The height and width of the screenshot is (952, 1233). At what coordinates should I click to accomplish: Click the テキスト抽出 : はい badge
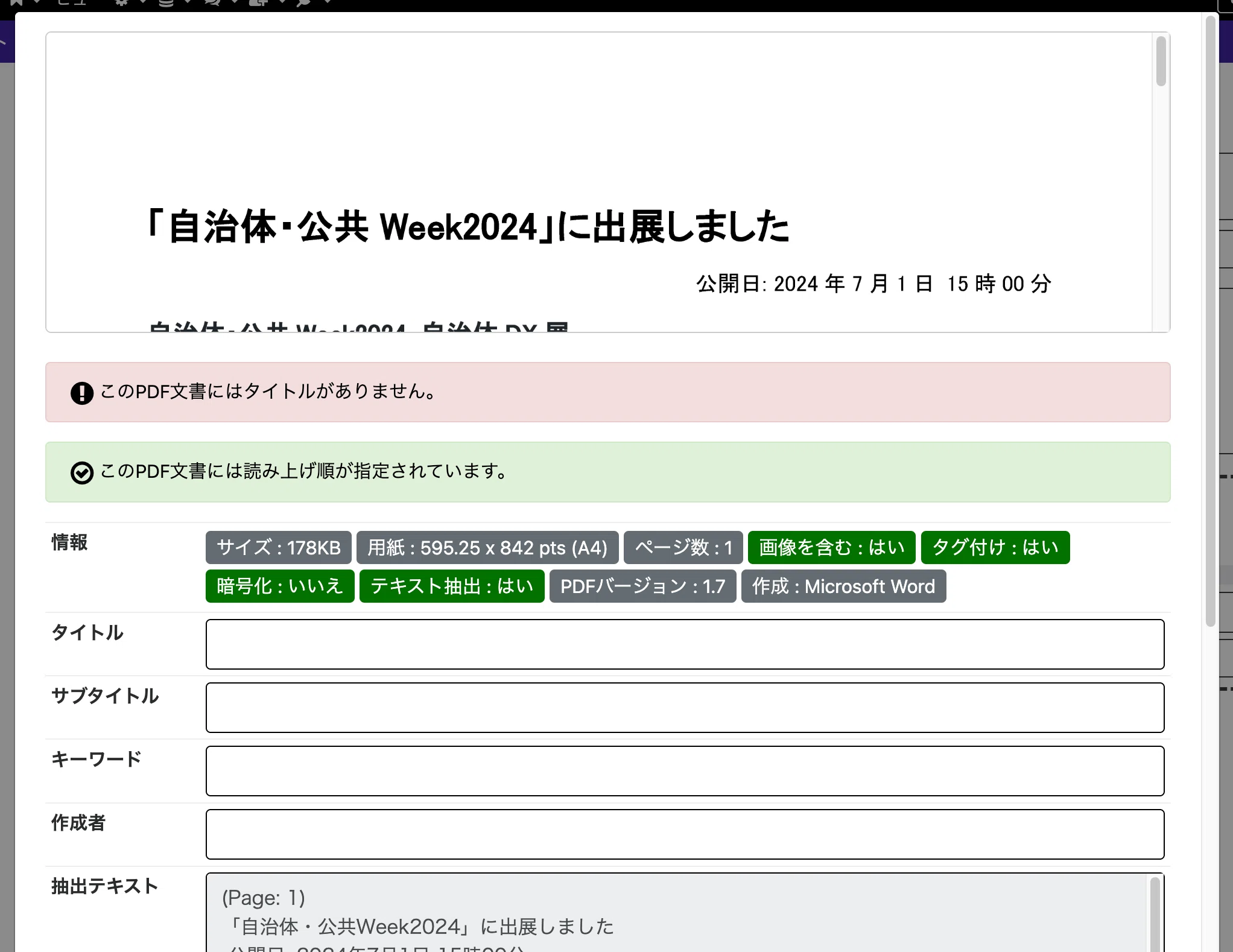click(452, 586)
